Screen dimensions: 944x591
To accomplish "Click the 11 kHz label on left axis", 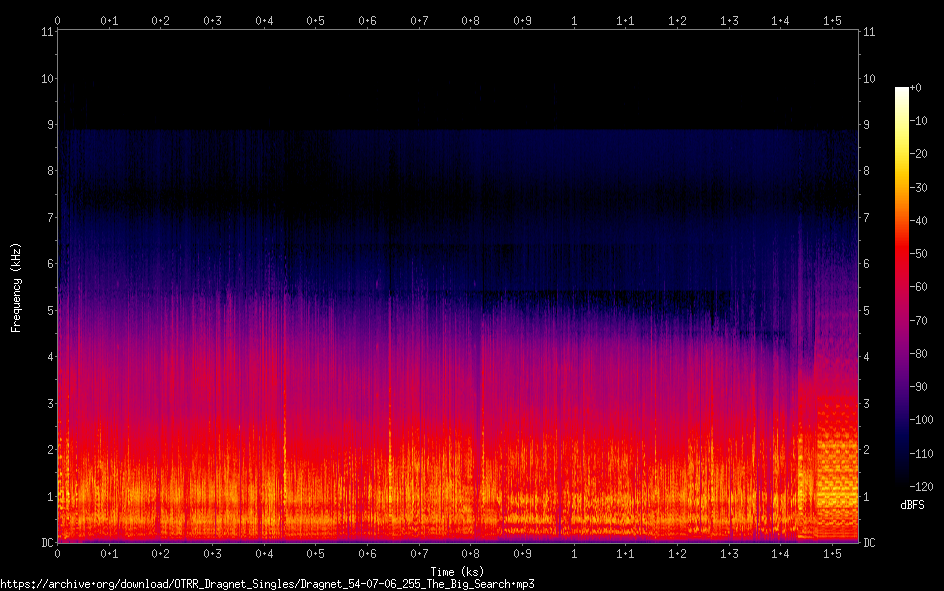I will tap(46, 32).
